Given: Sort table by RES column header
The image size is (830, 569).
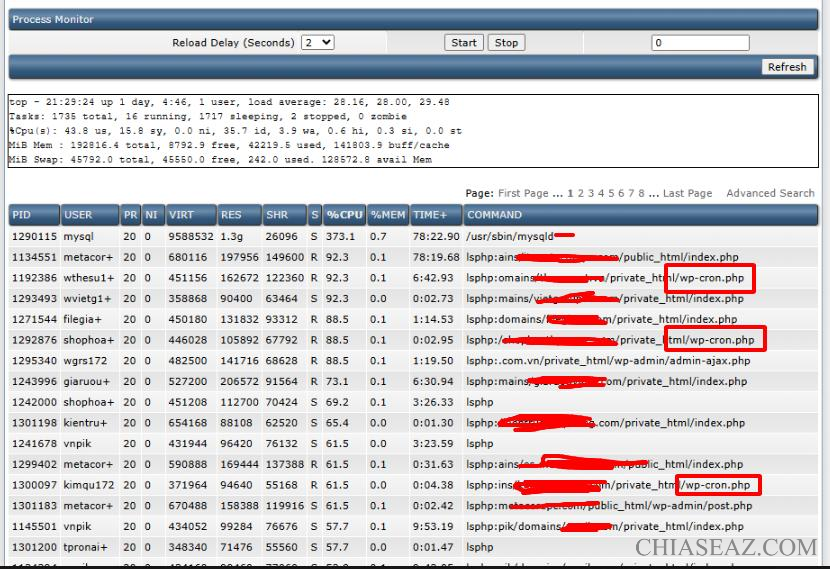Looking at the screenshot, I should [x=231, y=214].
